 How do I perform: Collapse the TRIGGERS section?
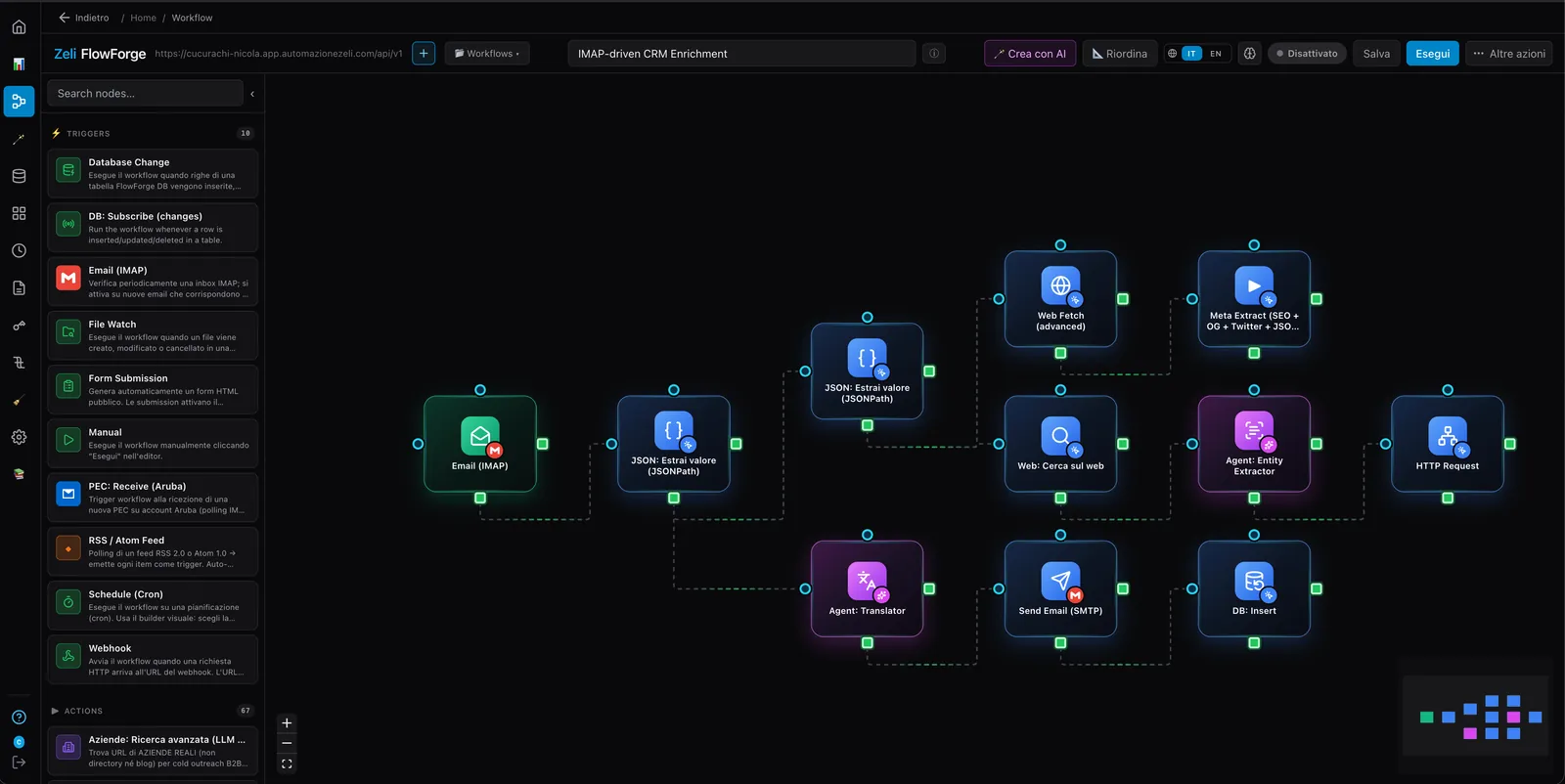(x=152, y=133)
